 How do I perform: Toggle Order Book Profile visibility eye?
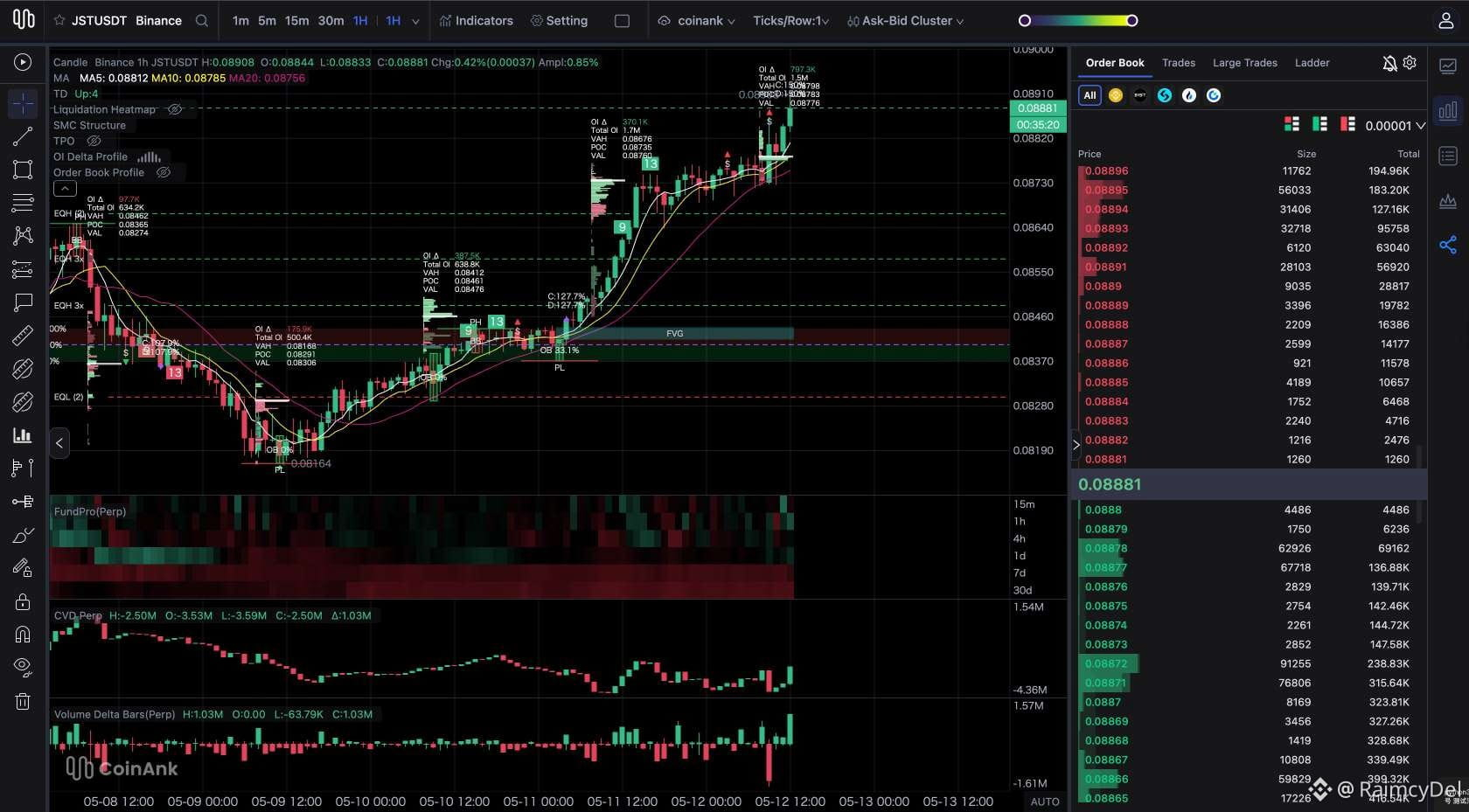pos(163,172)
